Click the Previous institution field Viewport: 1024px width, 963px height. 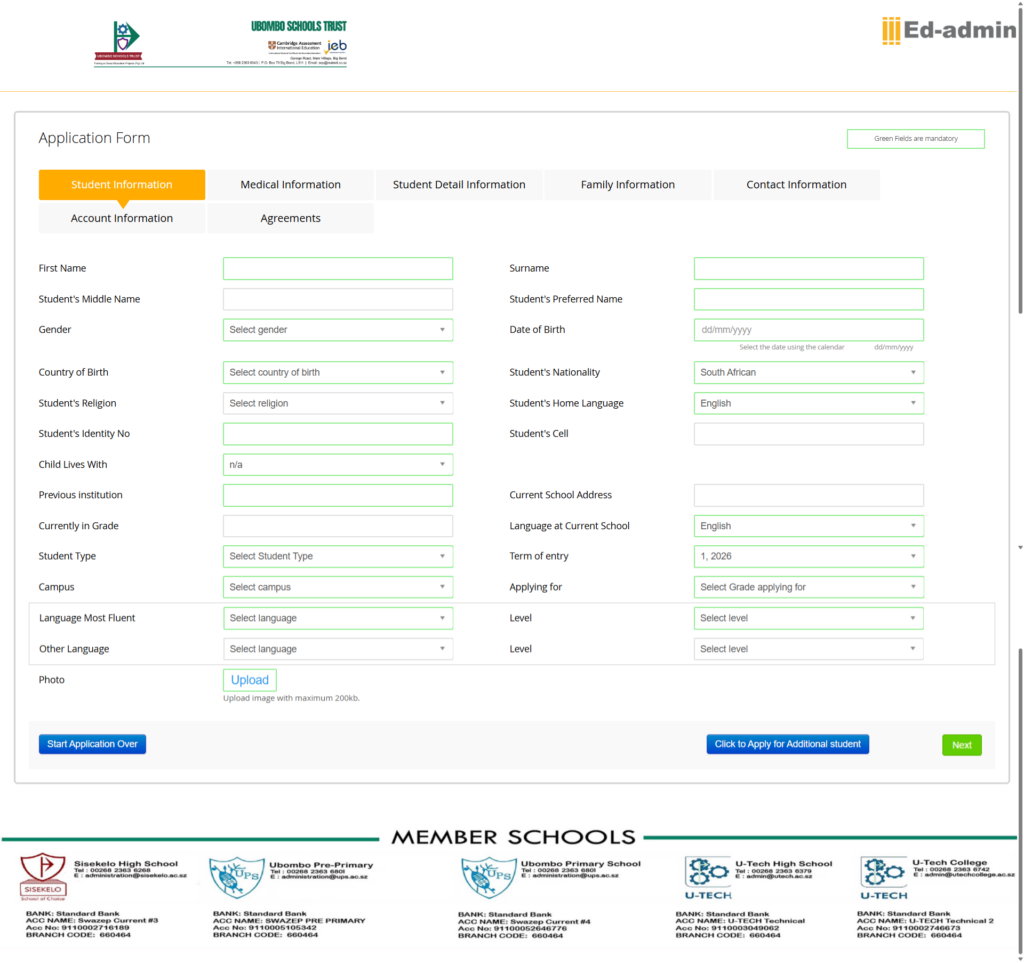click(x=338, y=496)
